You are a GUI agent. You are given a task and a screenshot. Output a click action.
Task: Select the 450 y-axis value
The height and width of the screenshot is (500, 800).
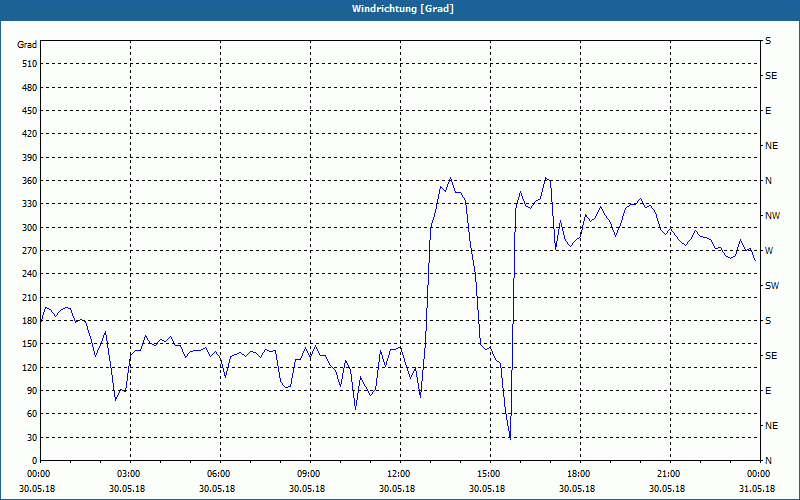30,111
